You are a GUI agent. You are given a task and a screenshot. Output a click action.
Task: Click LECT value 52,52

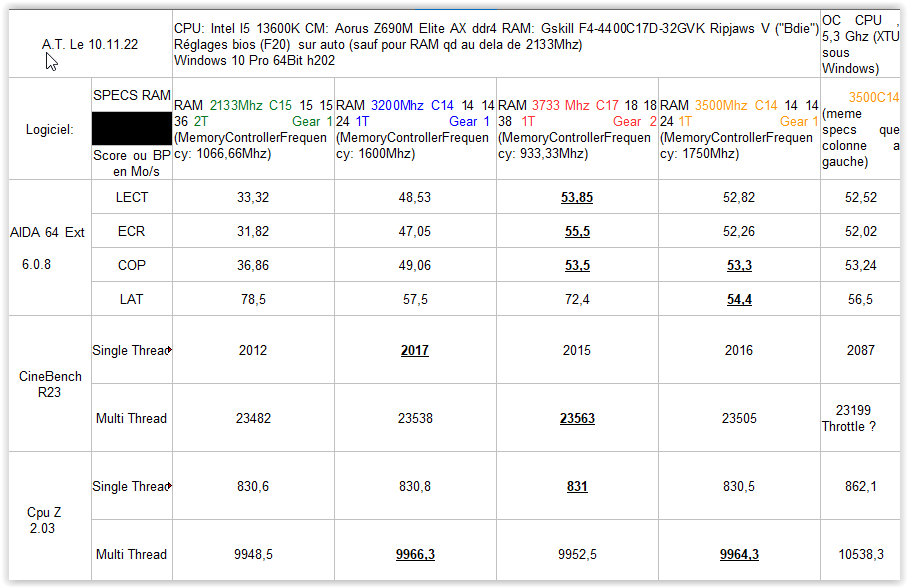[x=861, y=197]
